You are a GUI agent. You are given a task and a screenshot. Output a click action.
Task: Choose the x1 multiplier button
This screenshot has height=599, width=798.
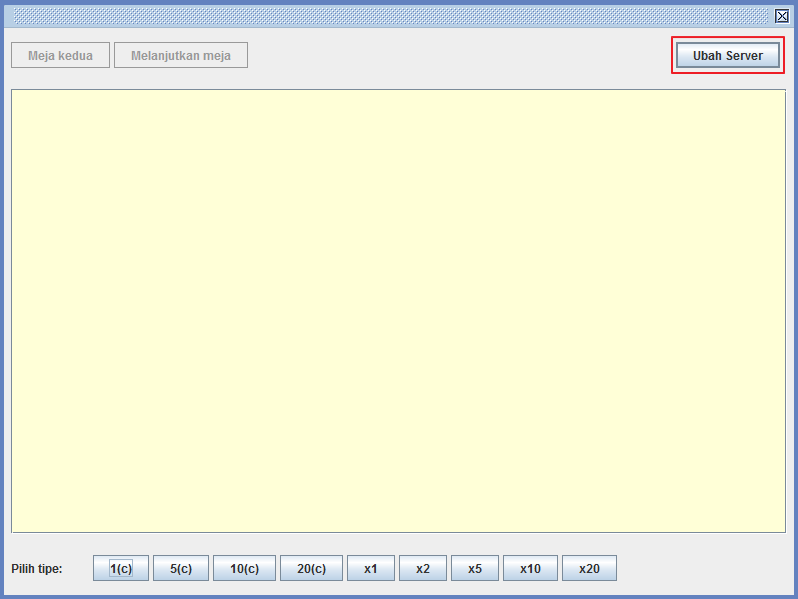click(x=370, y=568)
